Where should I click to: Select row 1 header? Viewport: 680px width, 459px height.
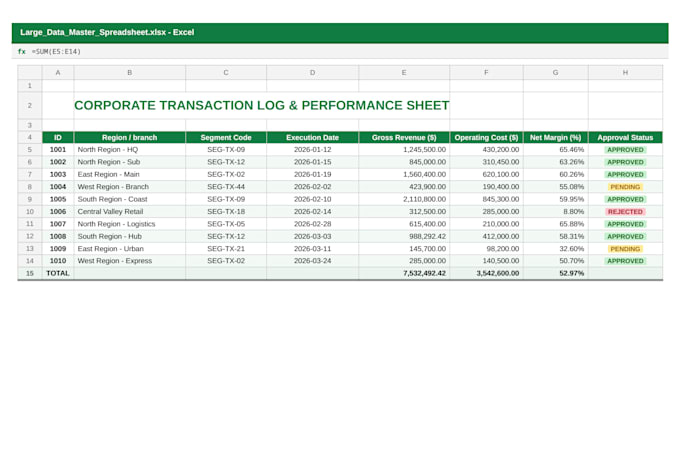pyautogui.click(x=29, y=86)
